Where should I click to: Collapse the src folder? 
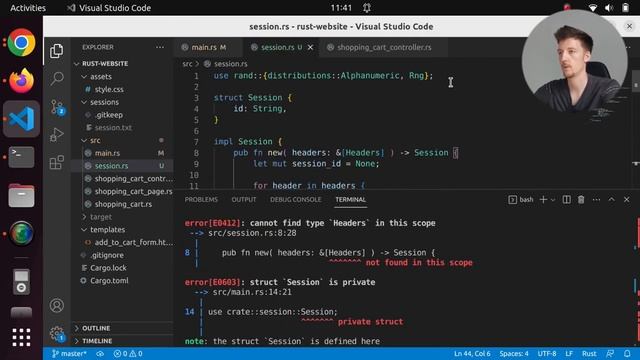(x=122, y=140)
